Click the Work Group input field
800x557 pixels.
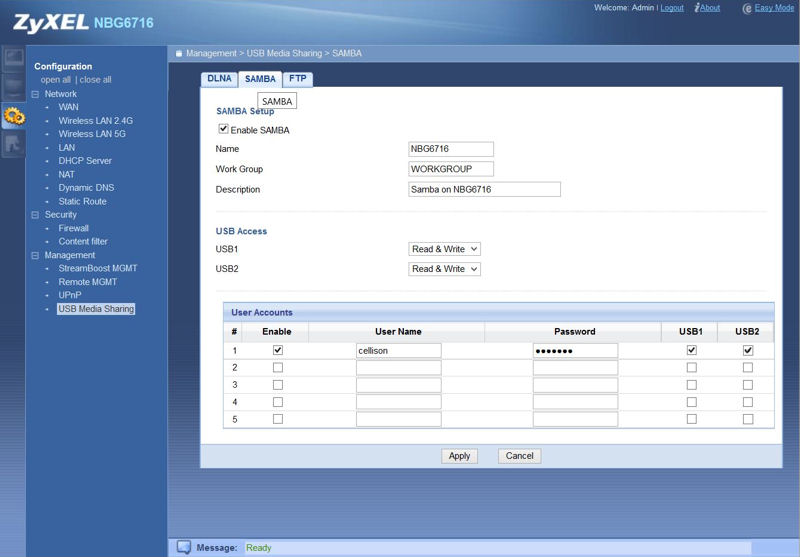[451, 169]
